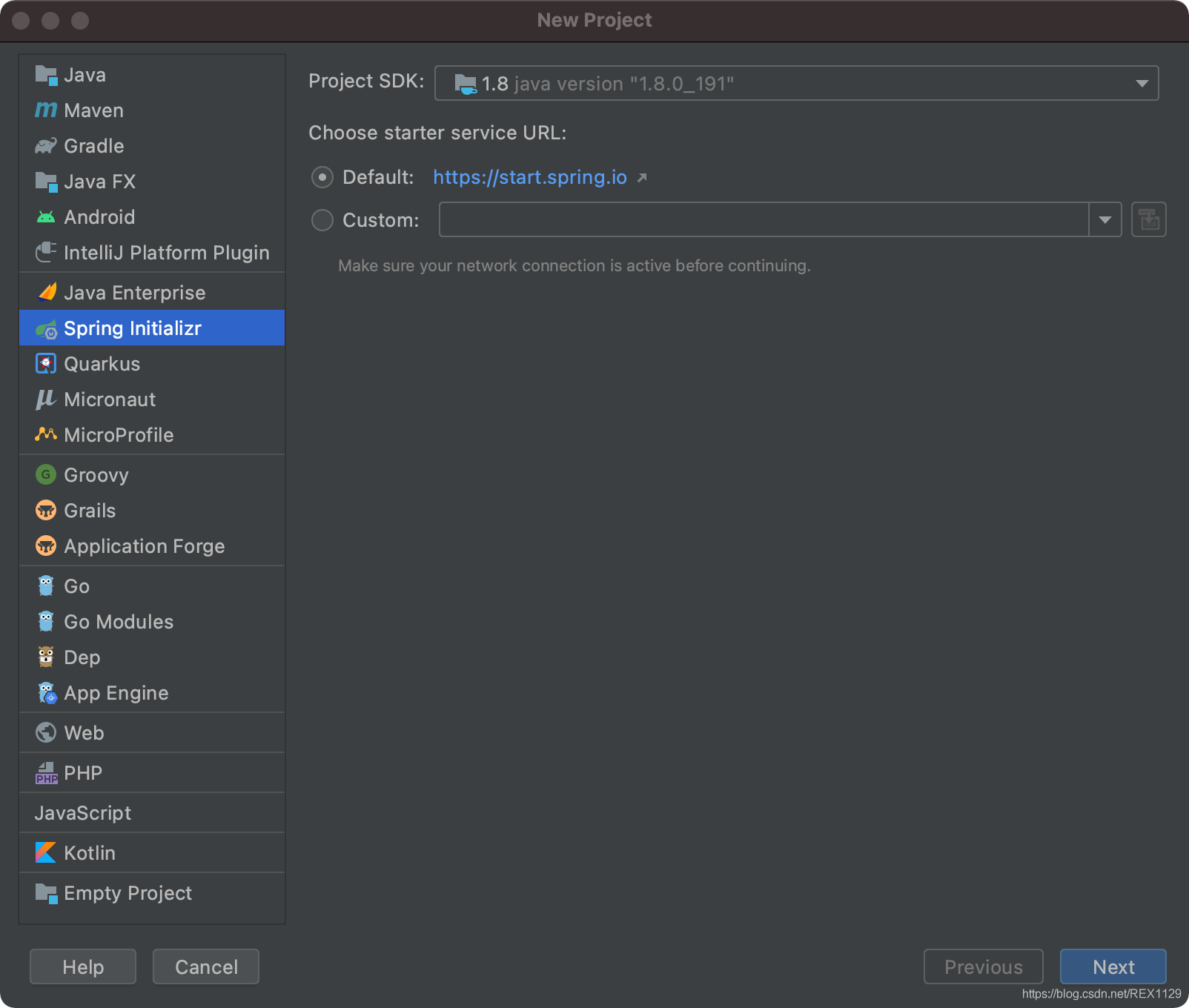Click the custom URL import icon button

[1149, 219]
